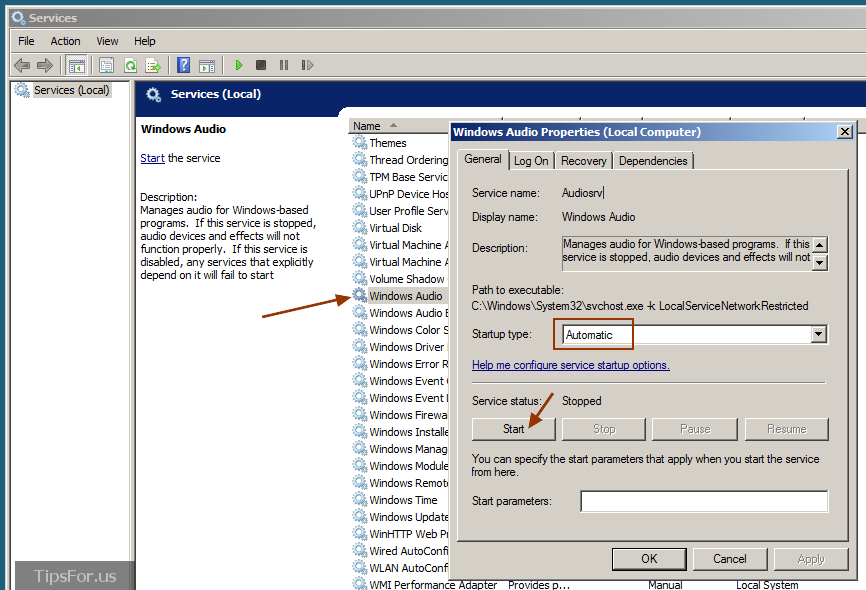
Task: Click the Forward arrow toolbar icon
Action: [x=45, y=65]
